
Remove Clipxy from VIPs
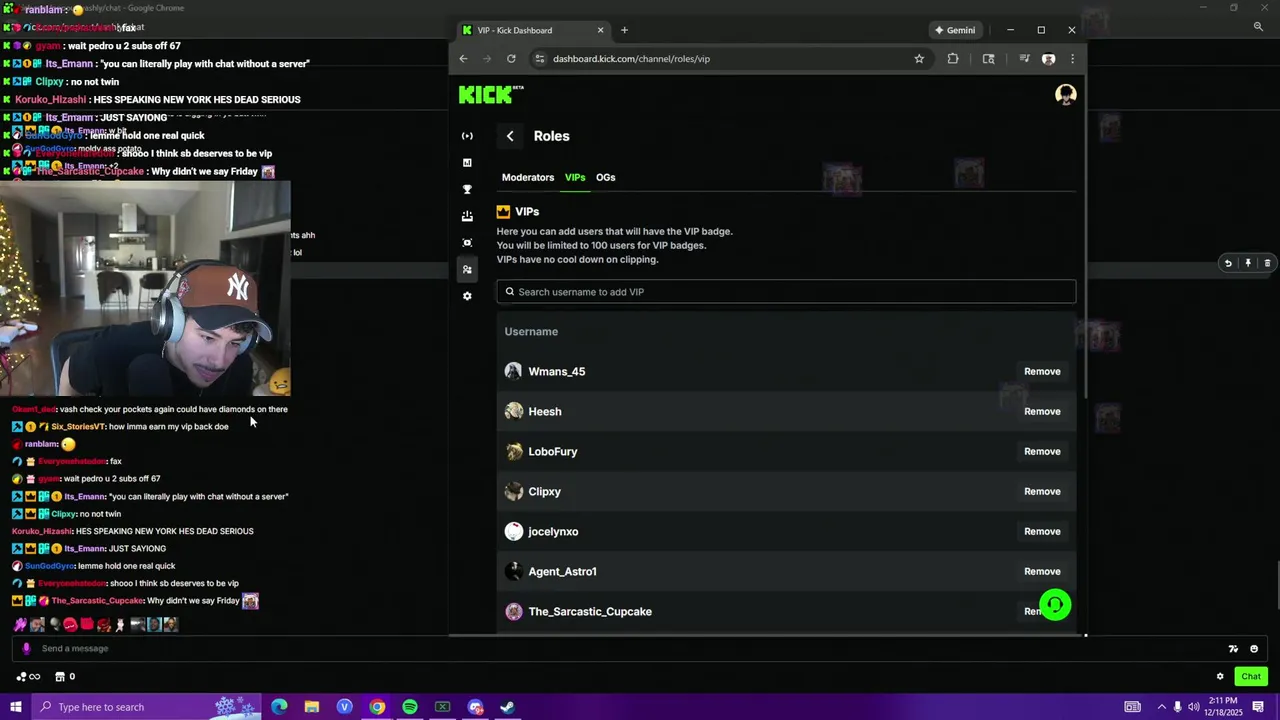tap(1042, 491)
